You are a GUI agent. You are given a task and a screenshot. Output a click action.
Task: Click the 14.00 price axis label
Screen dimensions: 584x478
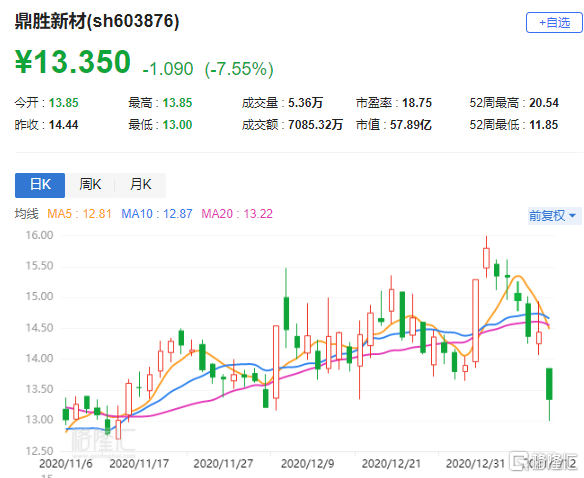click(x=39, y=359)
